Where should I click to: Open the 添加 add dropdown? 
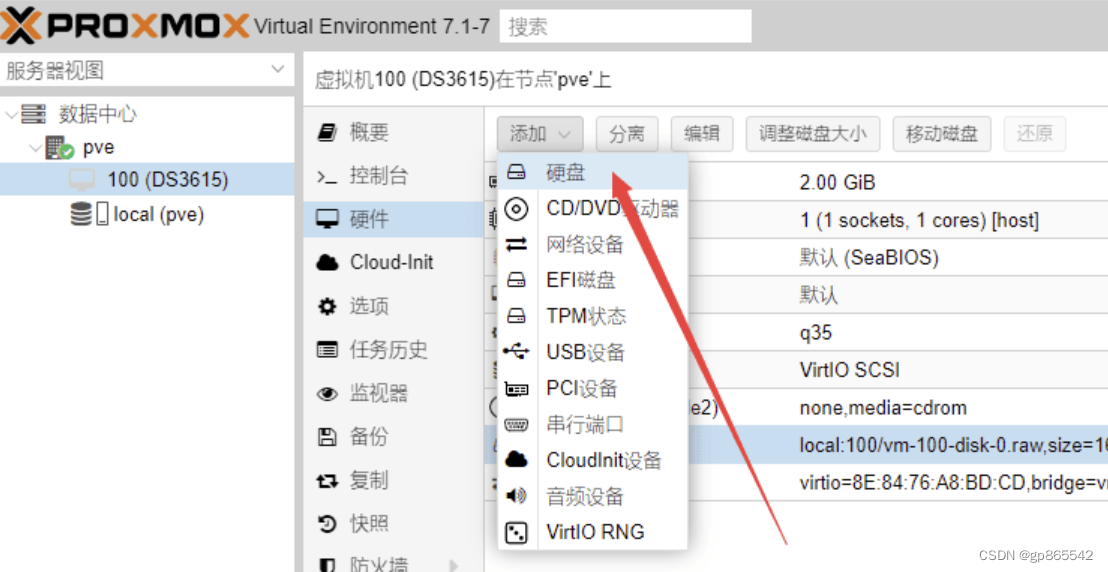tap(540, 134)
